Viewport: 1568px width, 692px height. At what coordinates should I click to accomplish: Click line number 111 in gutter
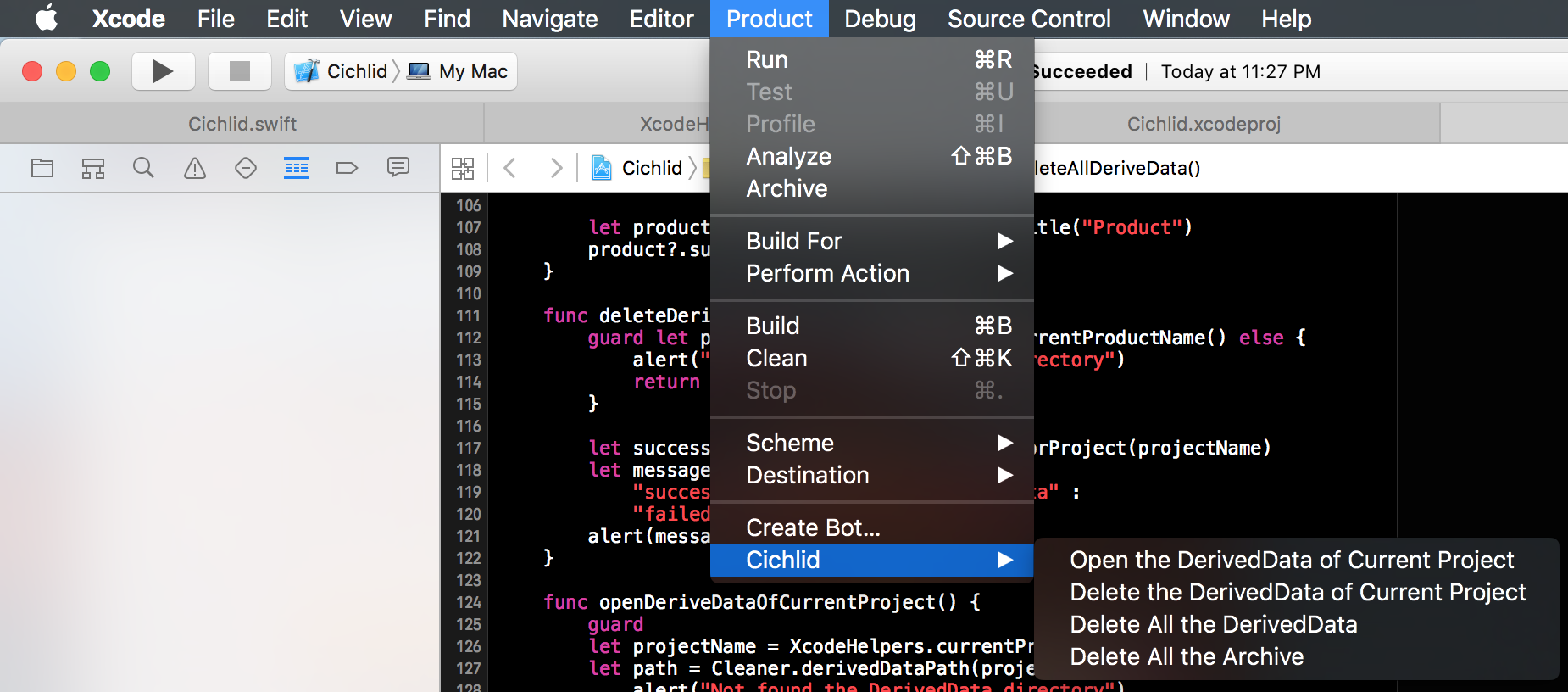coord(468,315)
